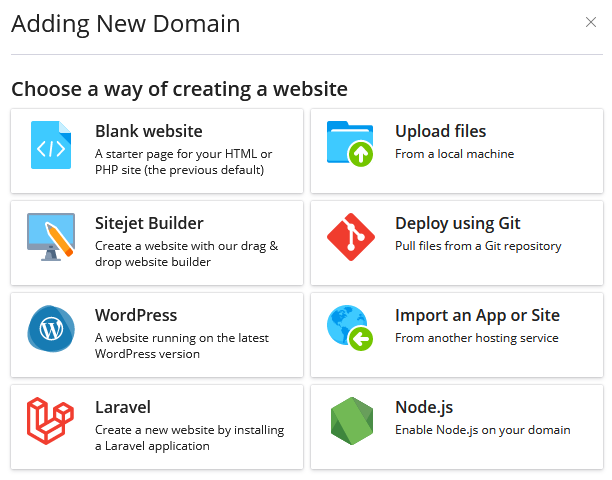612x480 pixels.
Task: Click the red Git logo icon
Action: [350, 237]
